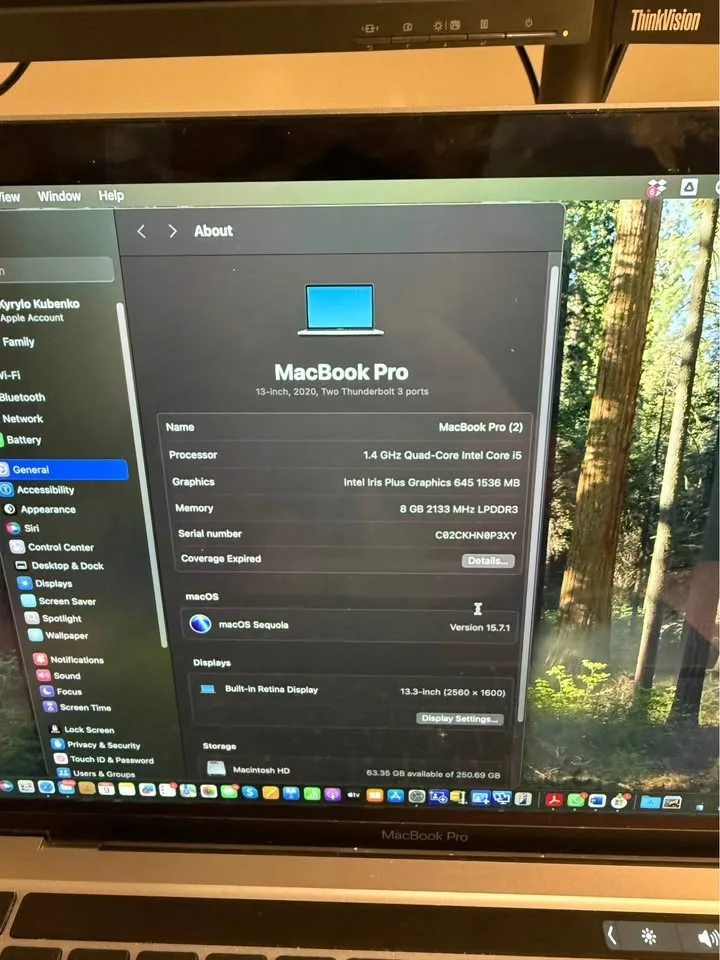Click the Details... coverage button

click(x=487, y=561)
